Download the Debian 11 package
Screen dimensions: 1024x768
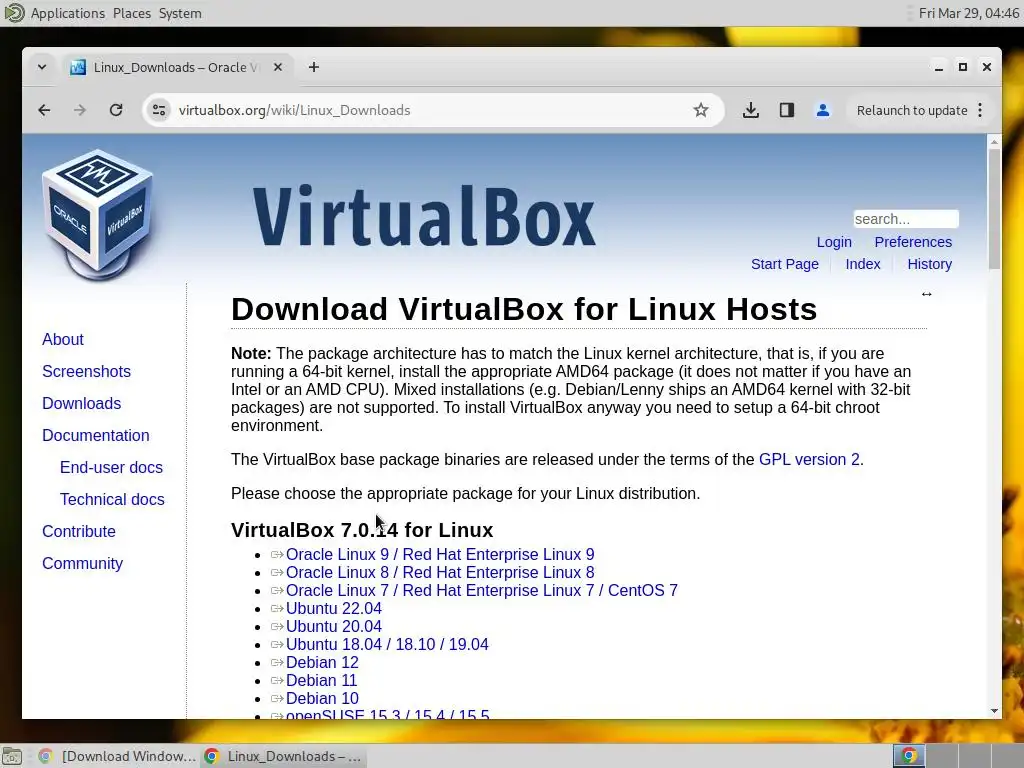tap(321, 680)
